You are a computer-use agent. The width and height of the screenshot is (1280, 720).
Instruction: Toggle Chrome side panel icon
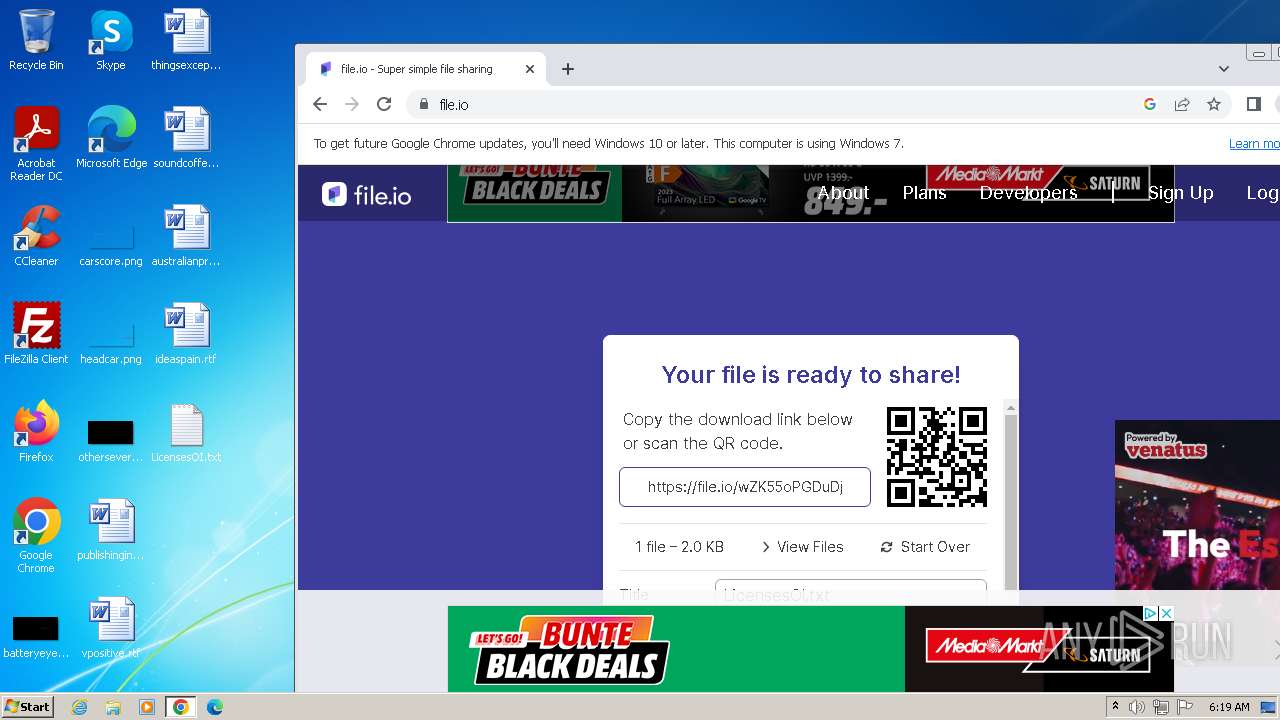click(1254, 104)
